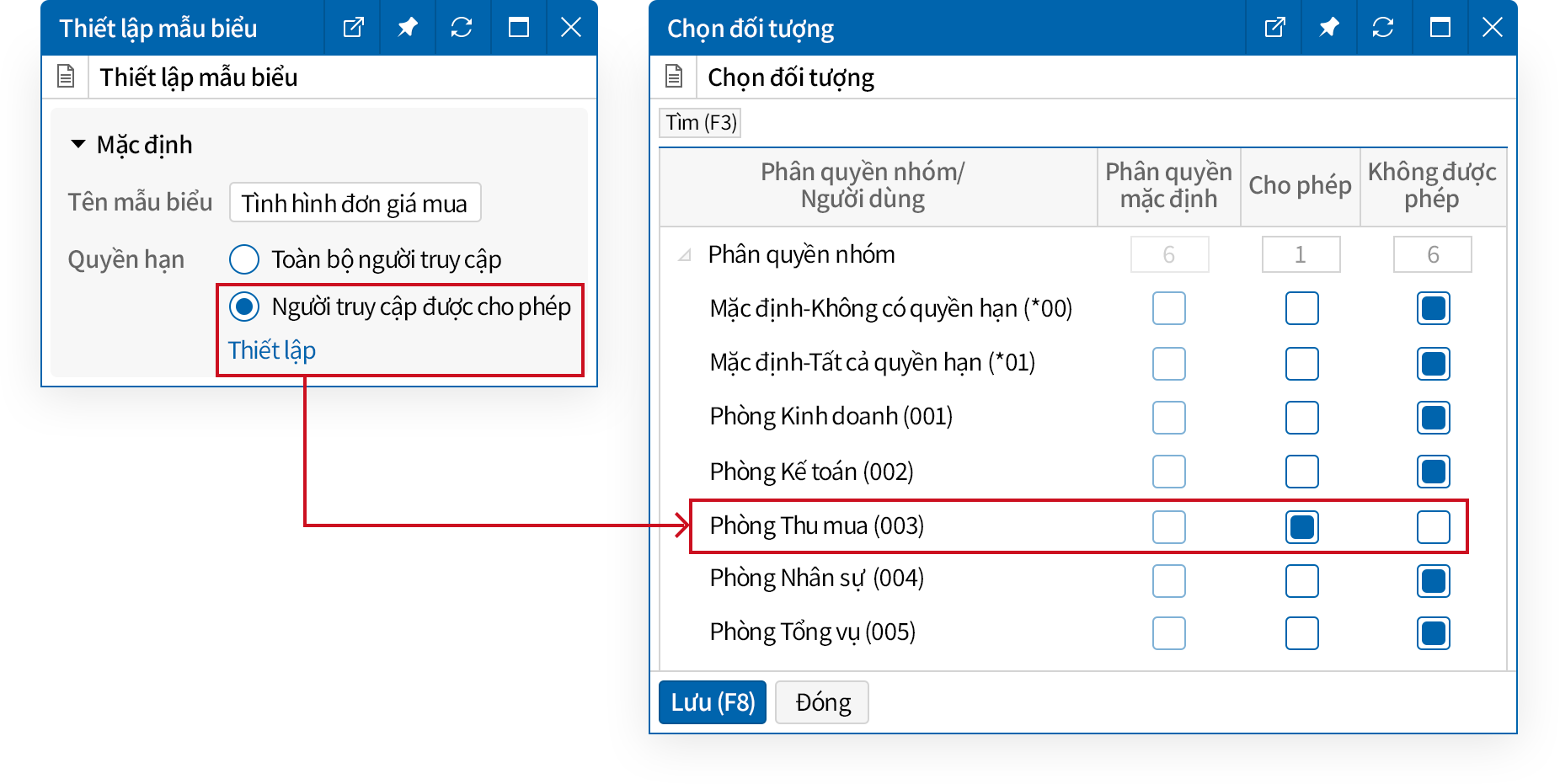
Task: Click the Tìm (F3) search button
Action: tap(700, 123)
